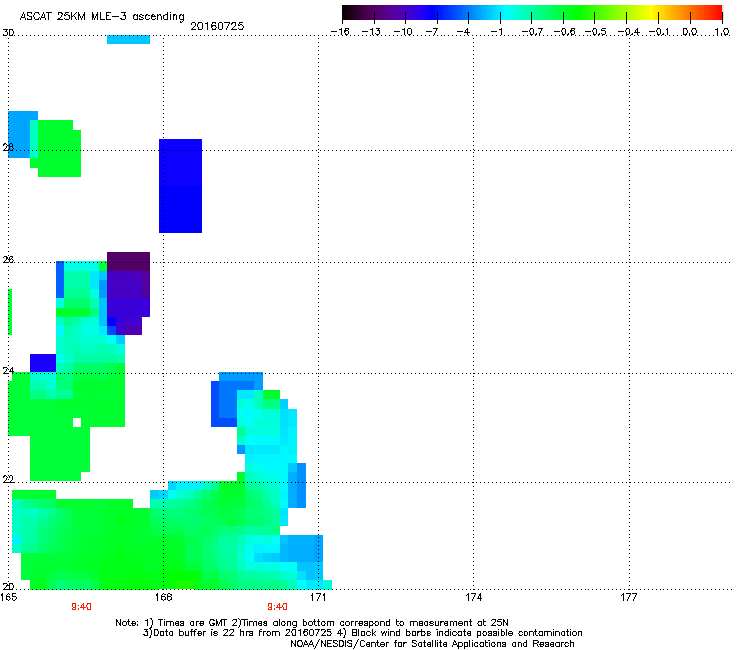Click the note line 'Data buffer is 22 hrs'
This screenshot has width=740, height=650.
tap(362, 633)
